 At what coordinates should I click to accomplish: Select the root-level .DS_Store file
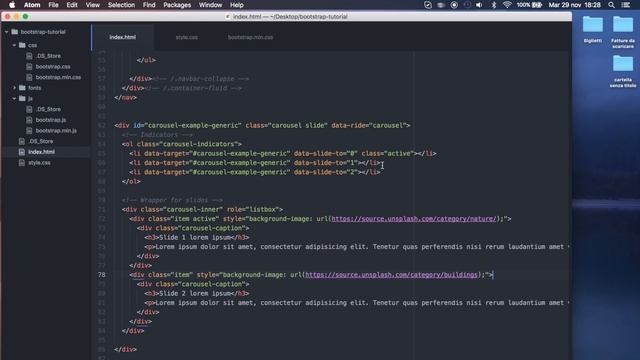pos(41,141)
